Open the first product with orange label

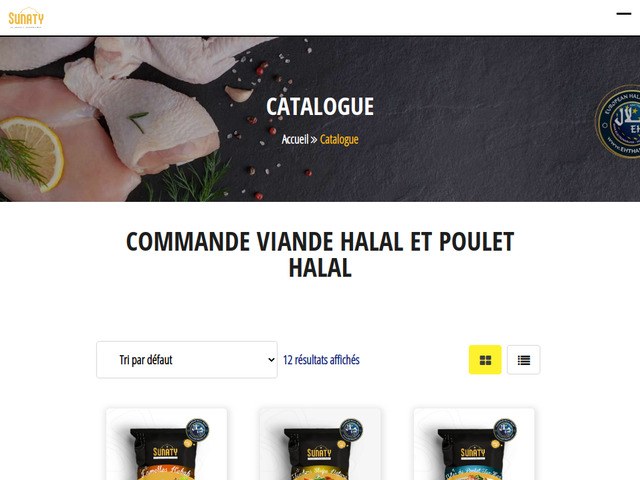click(x=167, y=444)
